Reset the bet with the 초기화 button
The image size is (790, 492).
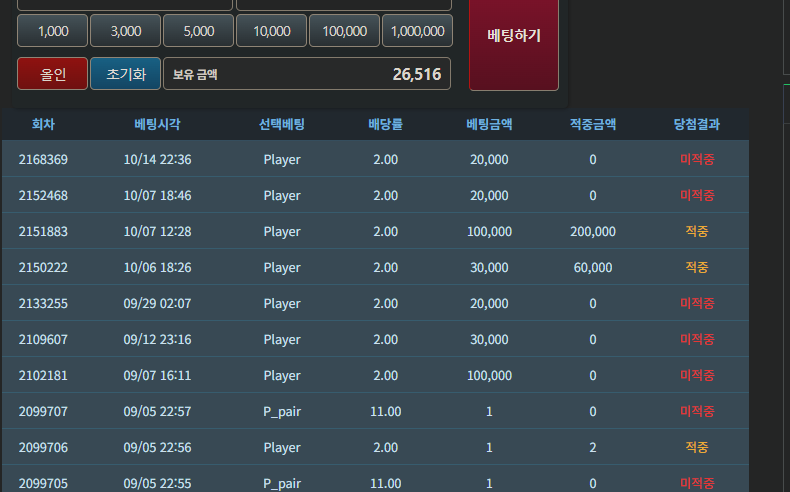[125, 74]
